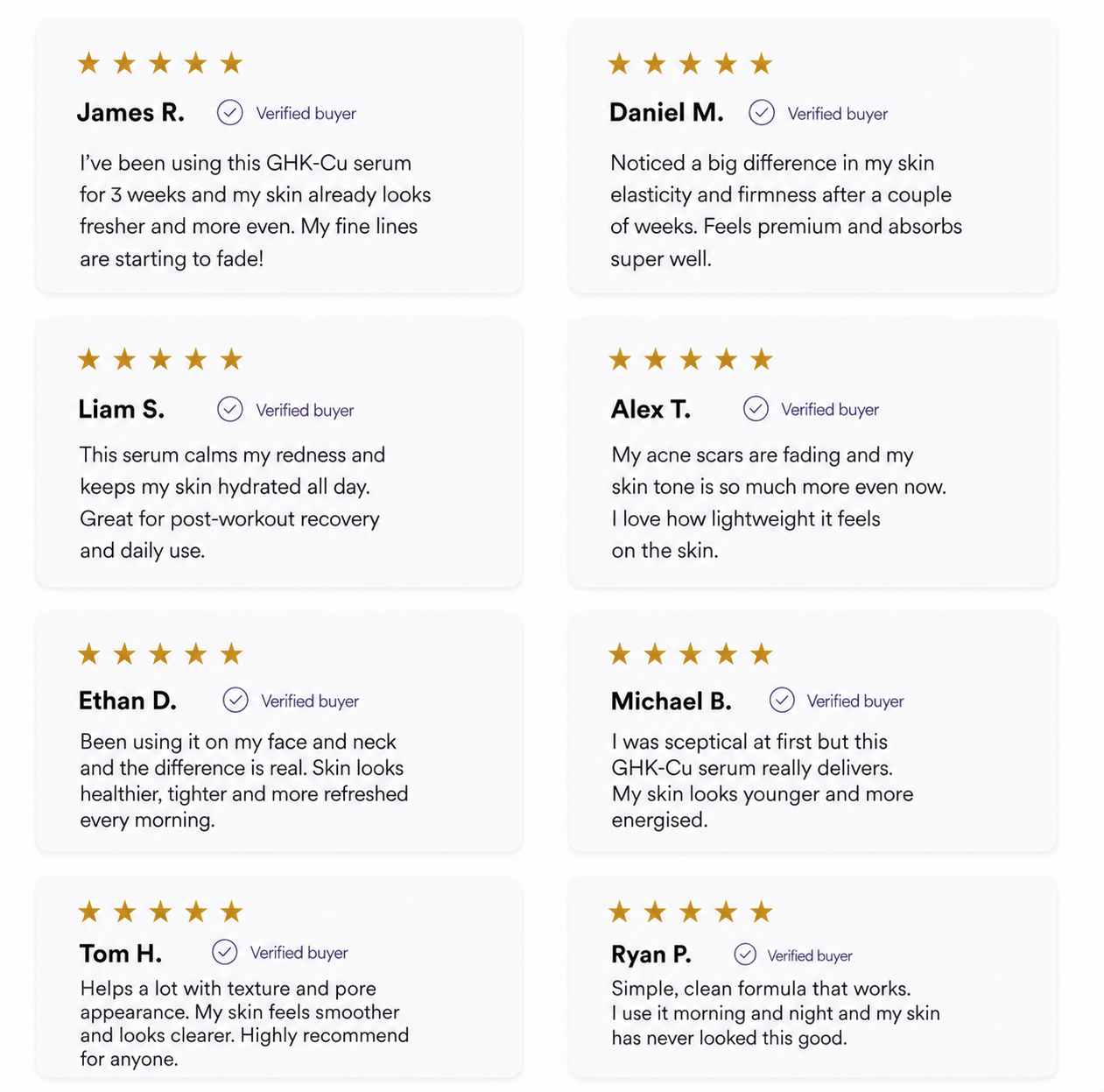Click the verified checkmark icon beside Tom H.
The image size is (1104, 1092).
pyautogui.click(x=225, y=952)
